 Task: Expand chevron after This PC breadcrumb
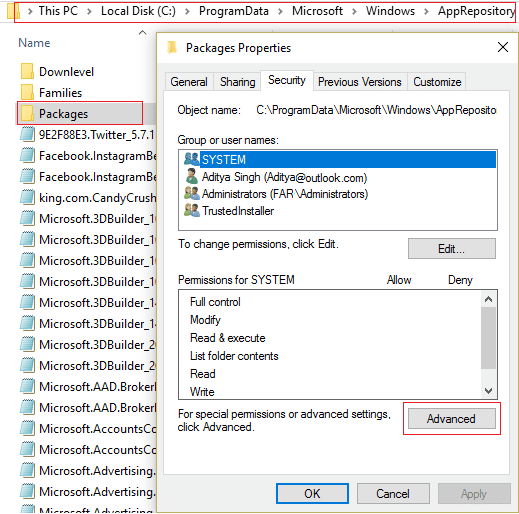coord(89,12)
